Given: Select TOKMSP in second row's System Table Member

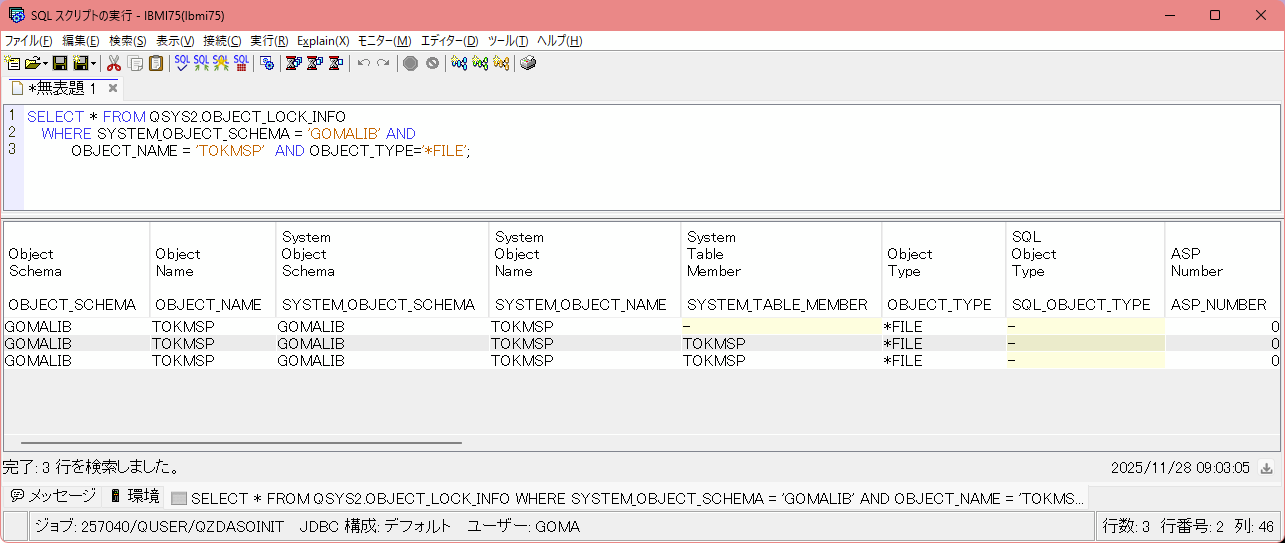Looking at the screenshot, I should point(781,343).
